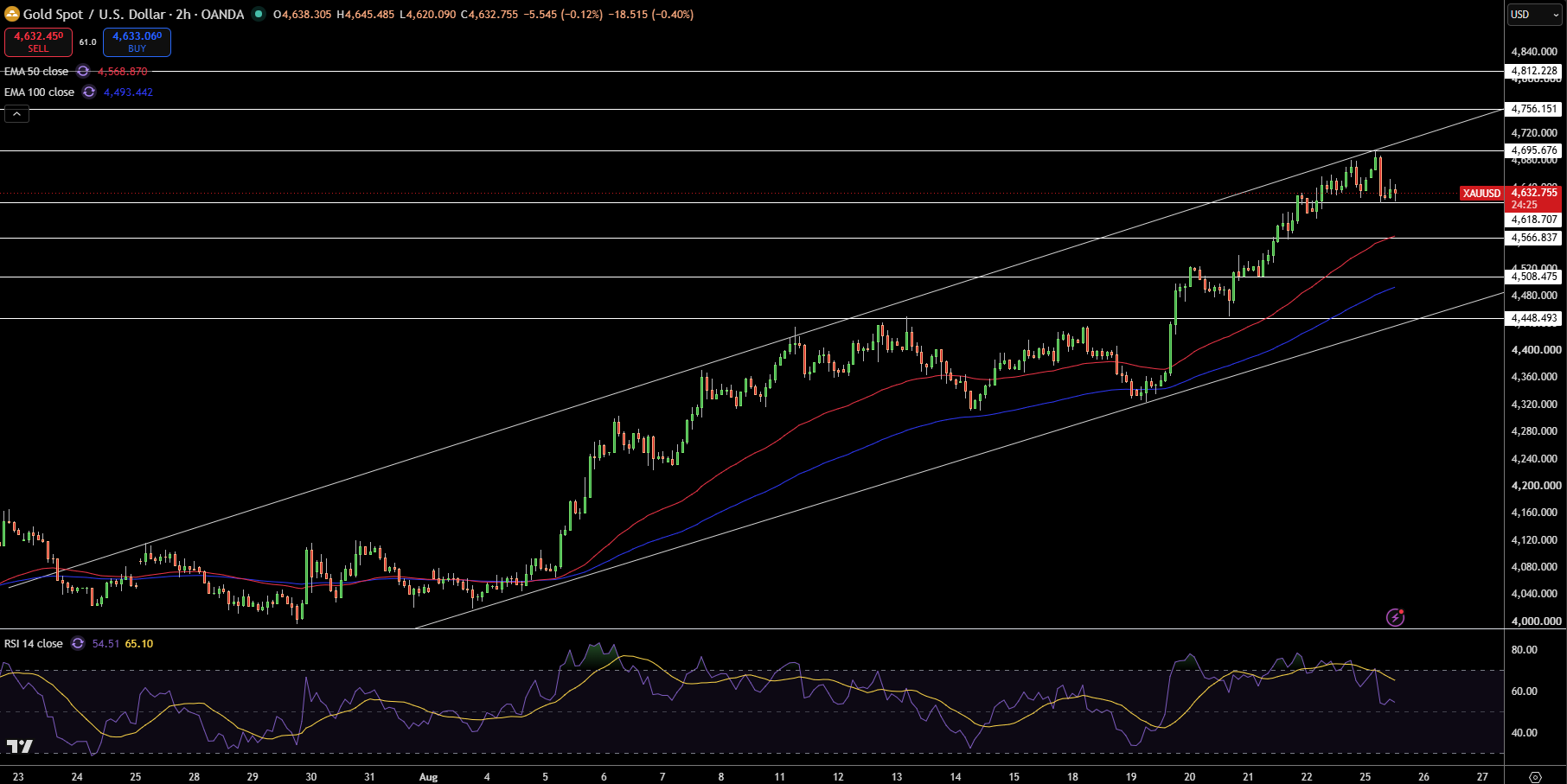Click the 4,448.493 horizontal line price label

click(x=1534, y=318)
